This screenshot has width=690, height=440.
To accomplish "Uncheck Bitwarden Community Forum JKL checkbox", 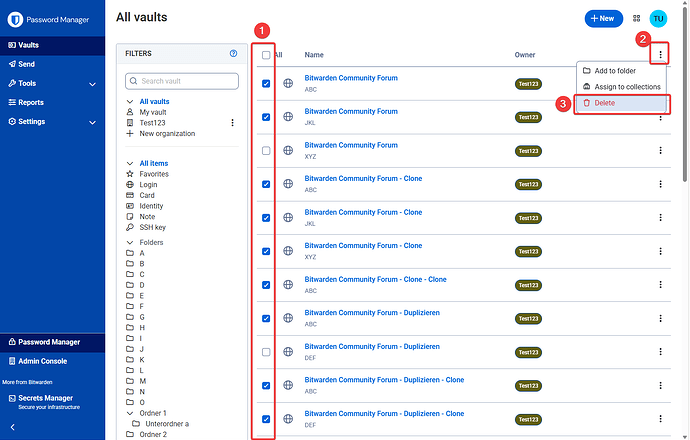I will (x=266, y=117).
